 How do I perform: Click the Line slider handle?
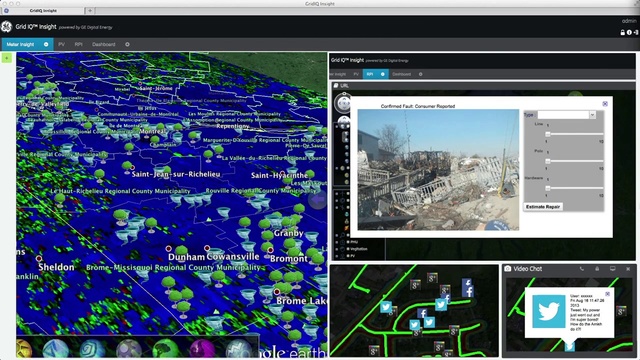548,134
